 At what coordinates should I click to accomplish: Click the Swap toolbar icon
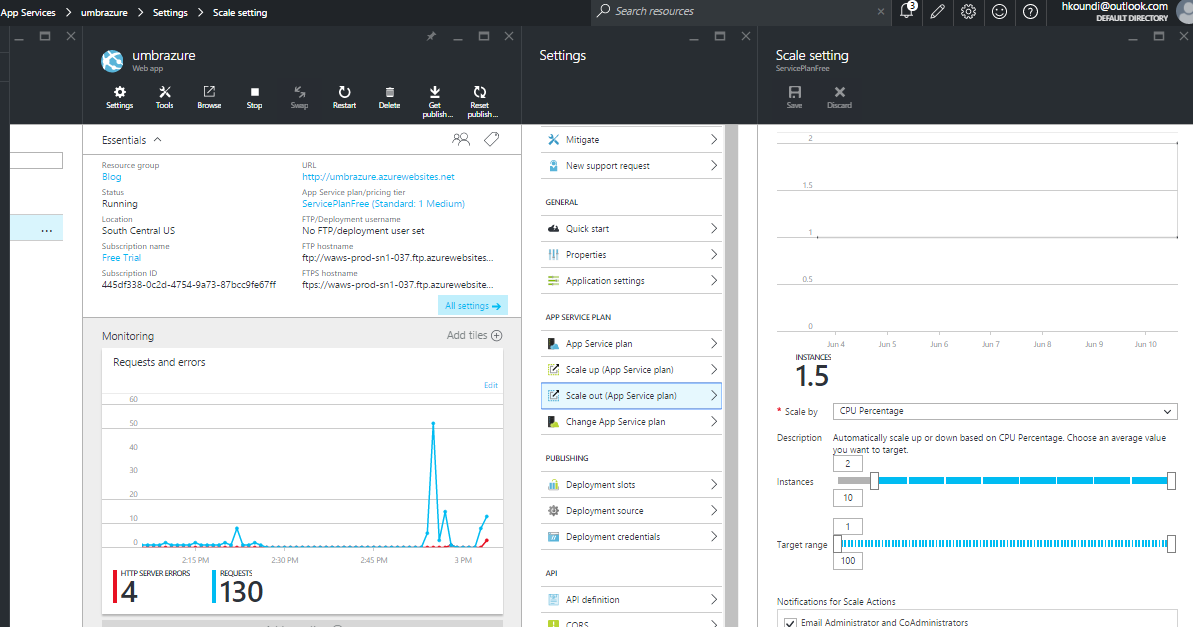coord(299,97)
